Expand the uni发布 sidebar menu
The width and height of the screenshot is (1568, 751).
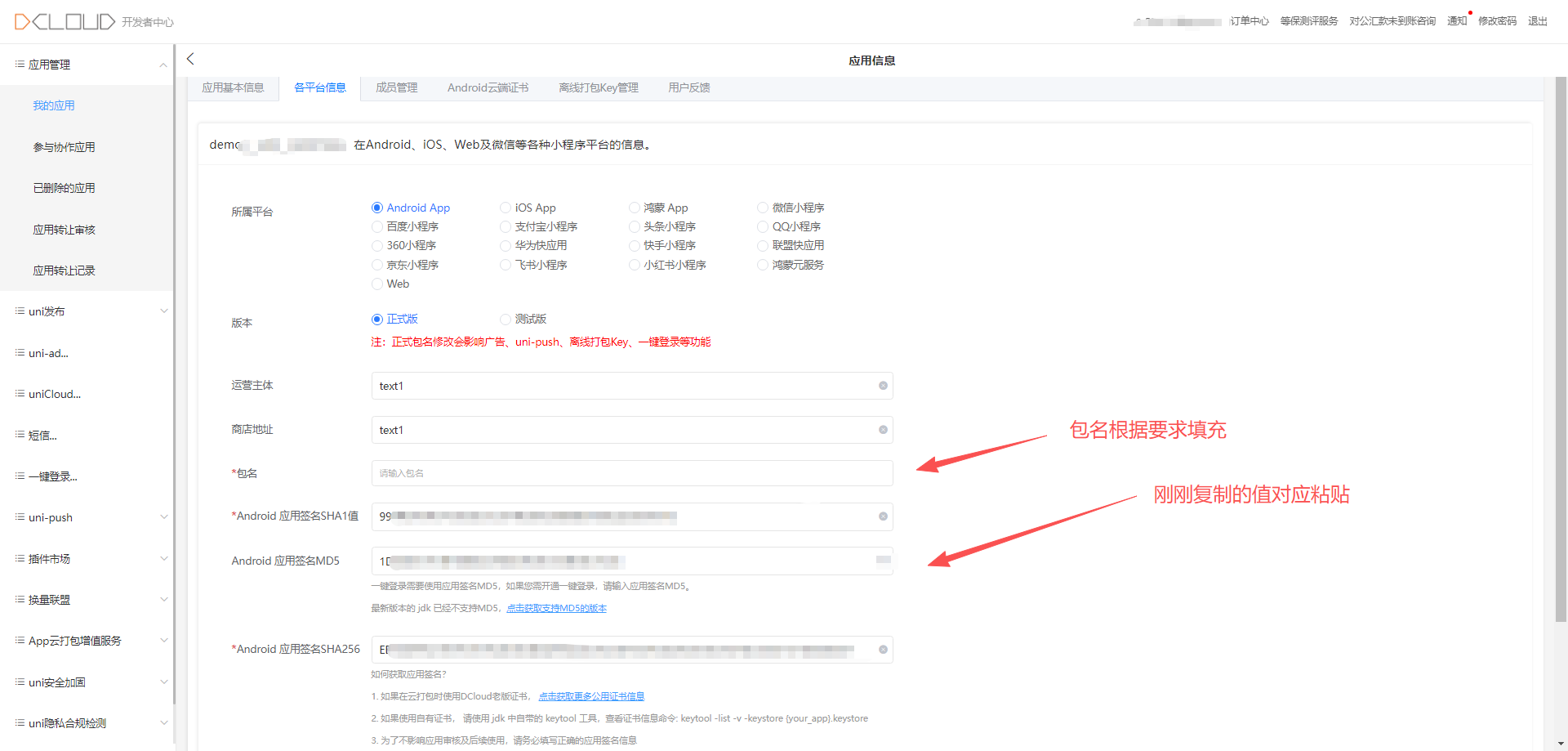[163, 311]
